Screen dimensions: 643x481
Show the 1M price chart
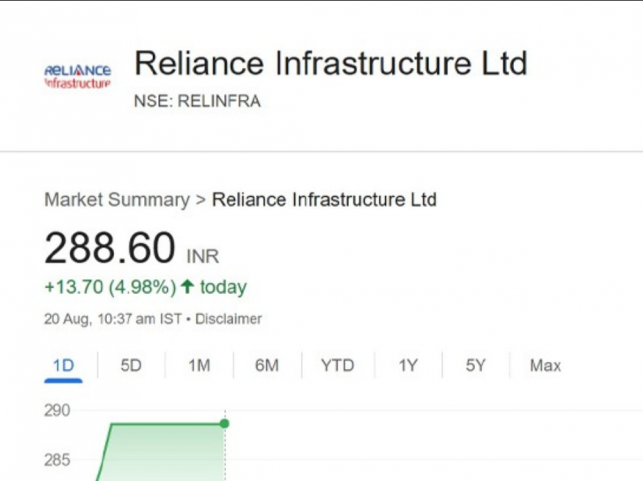coord(199,366)
